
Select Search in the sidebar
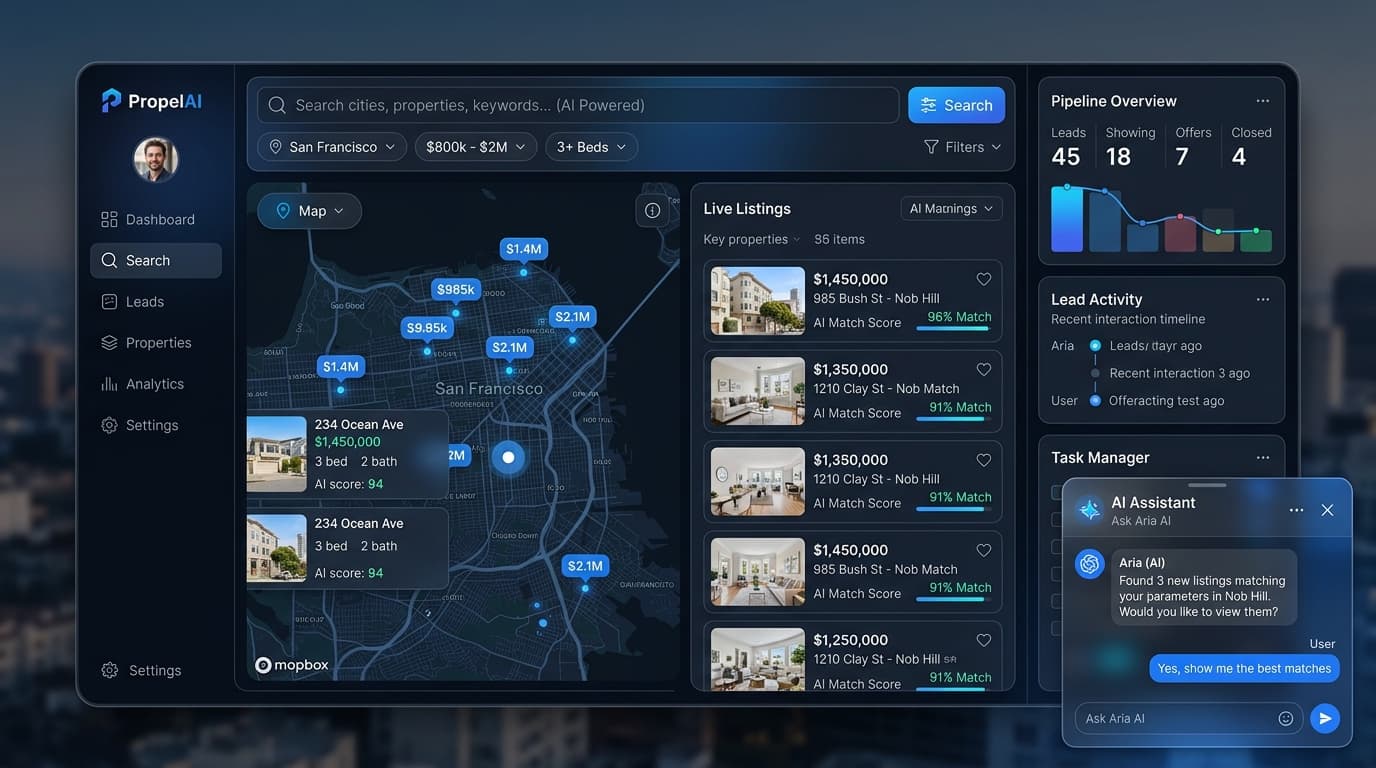point(156,260)
